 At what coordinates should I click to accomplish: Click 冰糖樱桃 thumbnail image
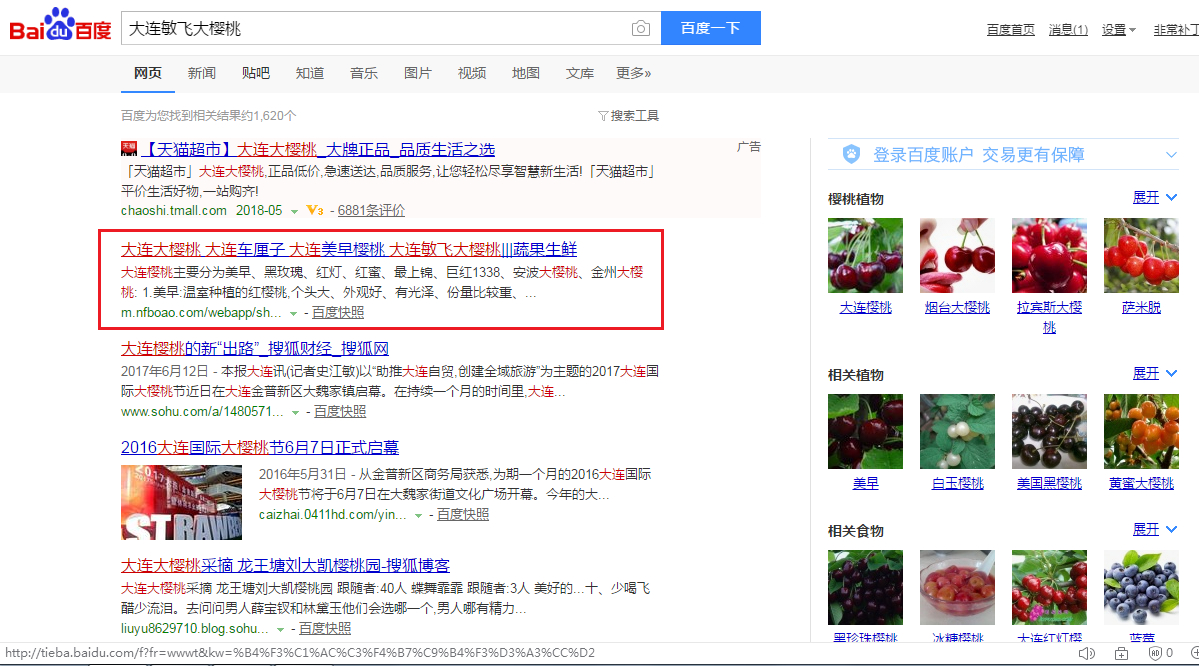click(x=957, y=587)
